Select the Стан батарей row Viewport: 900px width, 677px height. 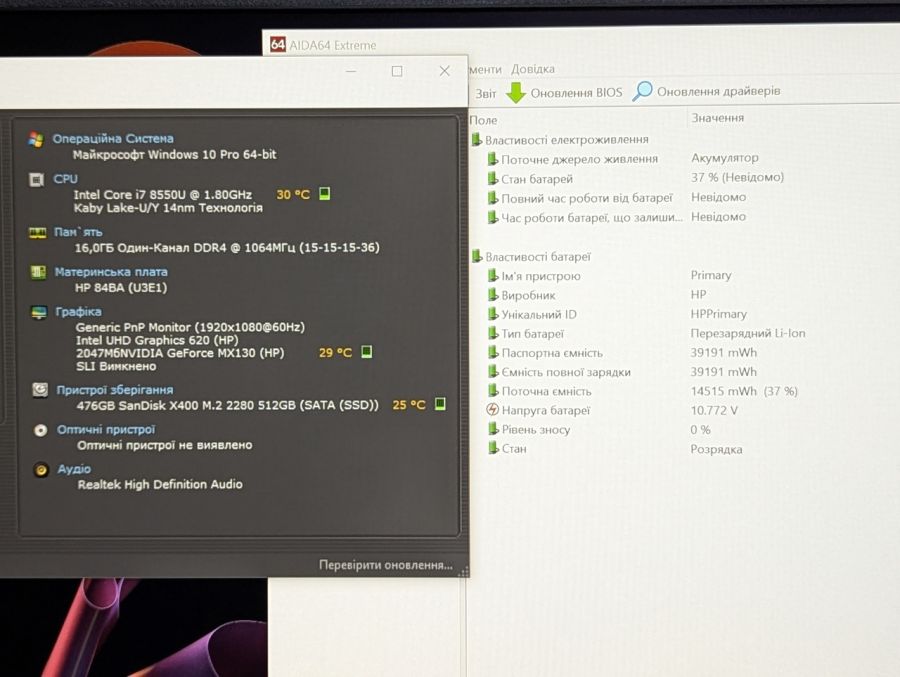(x=635, y=178)
